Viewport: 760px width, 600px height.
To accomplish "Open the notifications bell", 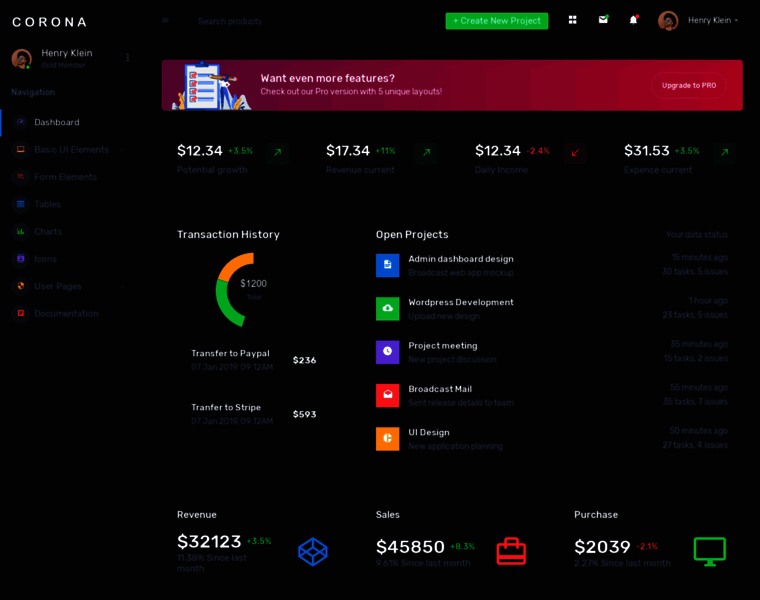I will pyautogui.click(x=633, y=20).
